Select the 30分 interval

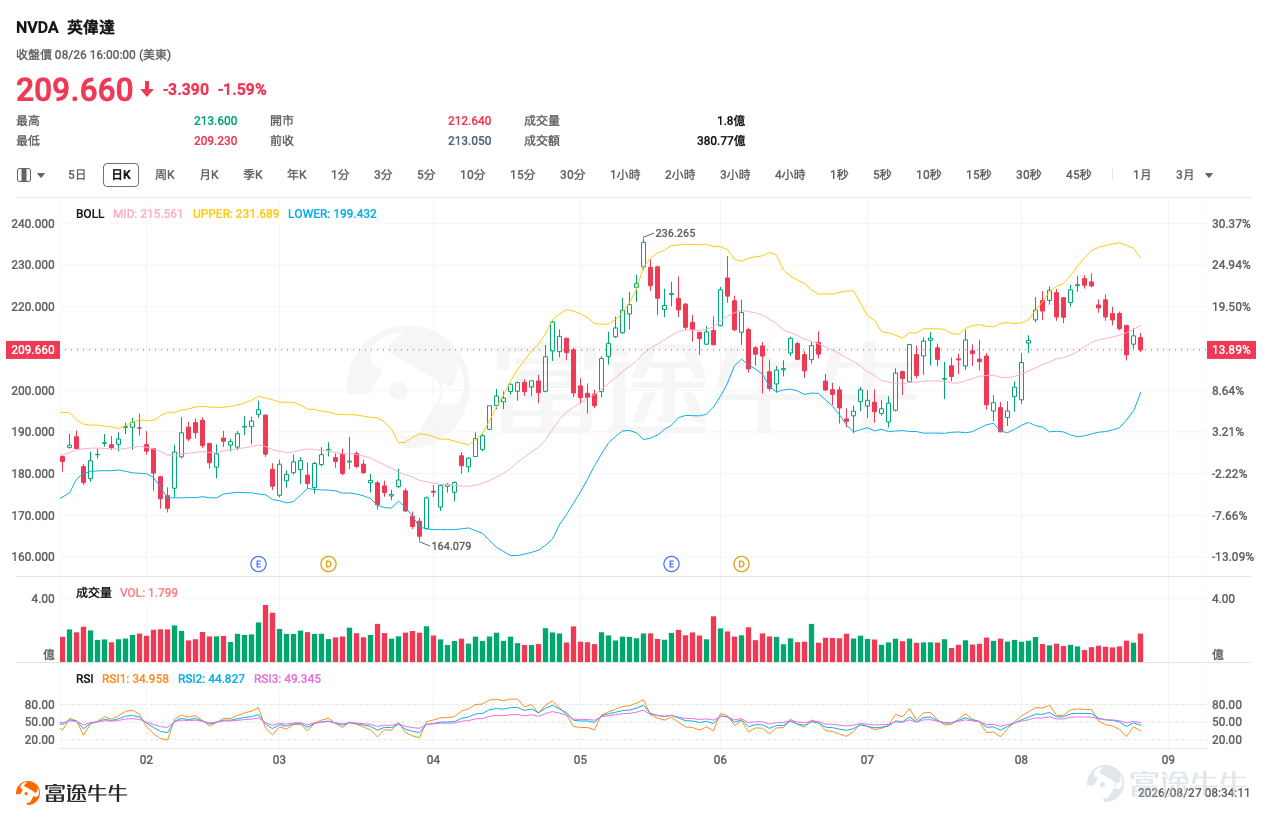(573, 175)
